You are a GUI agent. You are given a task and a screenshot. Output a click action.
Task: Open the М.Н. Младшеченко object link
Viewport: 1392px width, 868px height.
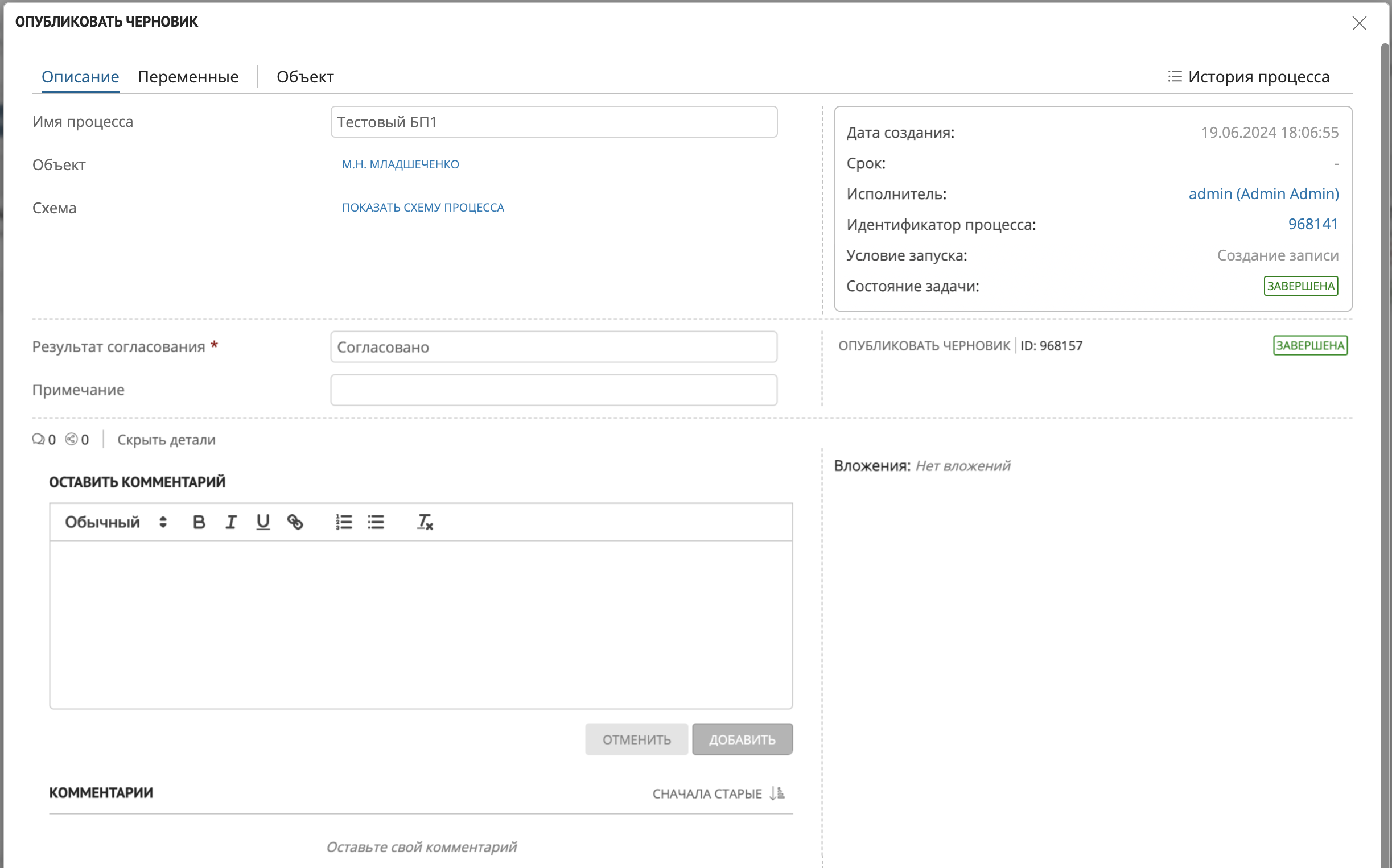point(400,165)
